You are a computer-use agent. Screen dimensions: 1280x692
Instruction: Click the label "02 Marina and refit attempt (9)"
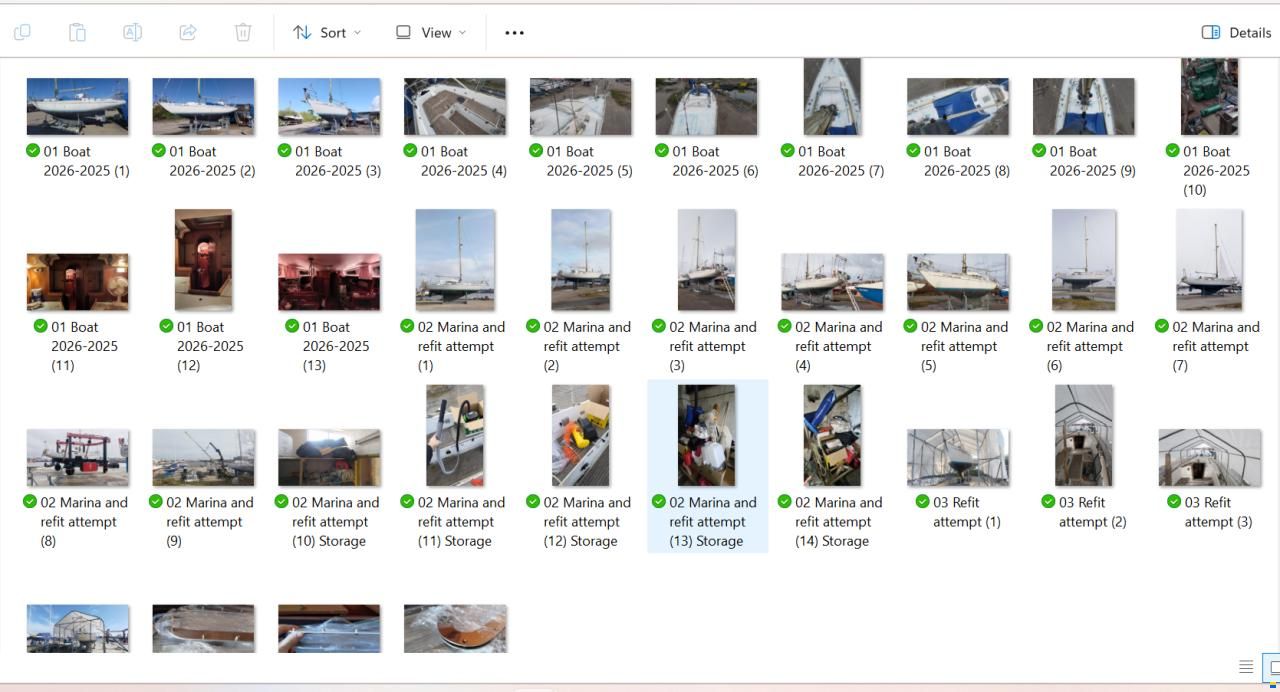click(210, 522)
